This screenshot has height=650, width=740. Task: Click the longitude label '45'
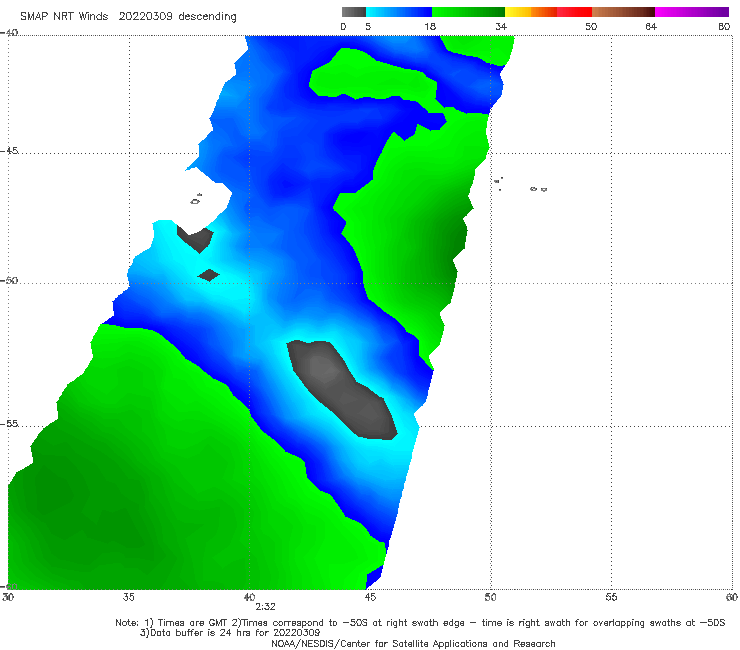370,597
